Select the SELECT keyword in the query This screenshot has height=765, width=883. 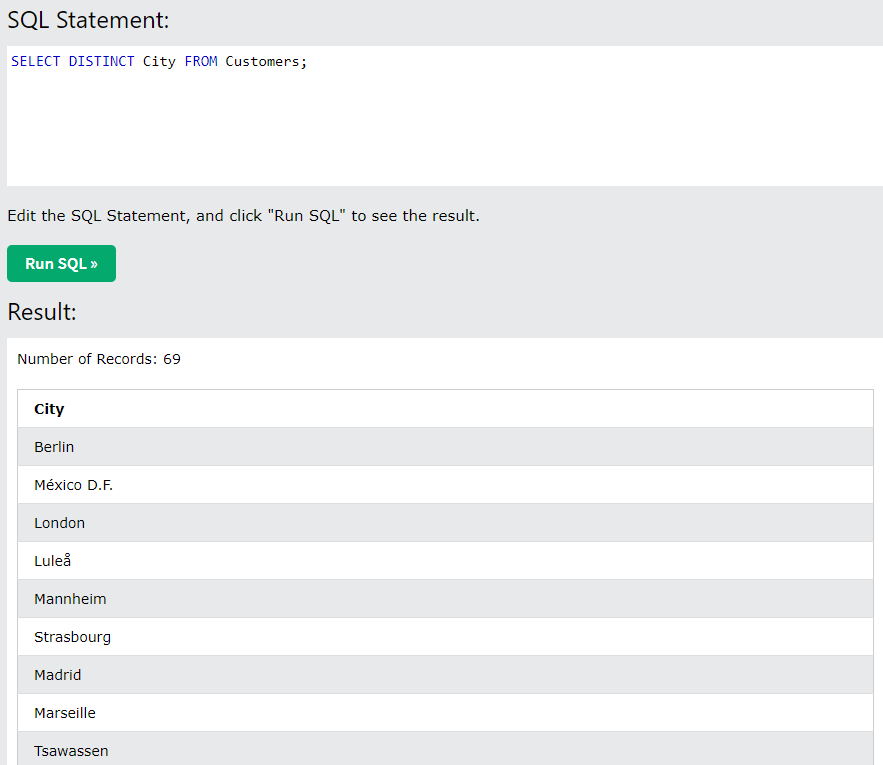pyautogui.click(x=35, y=61)
